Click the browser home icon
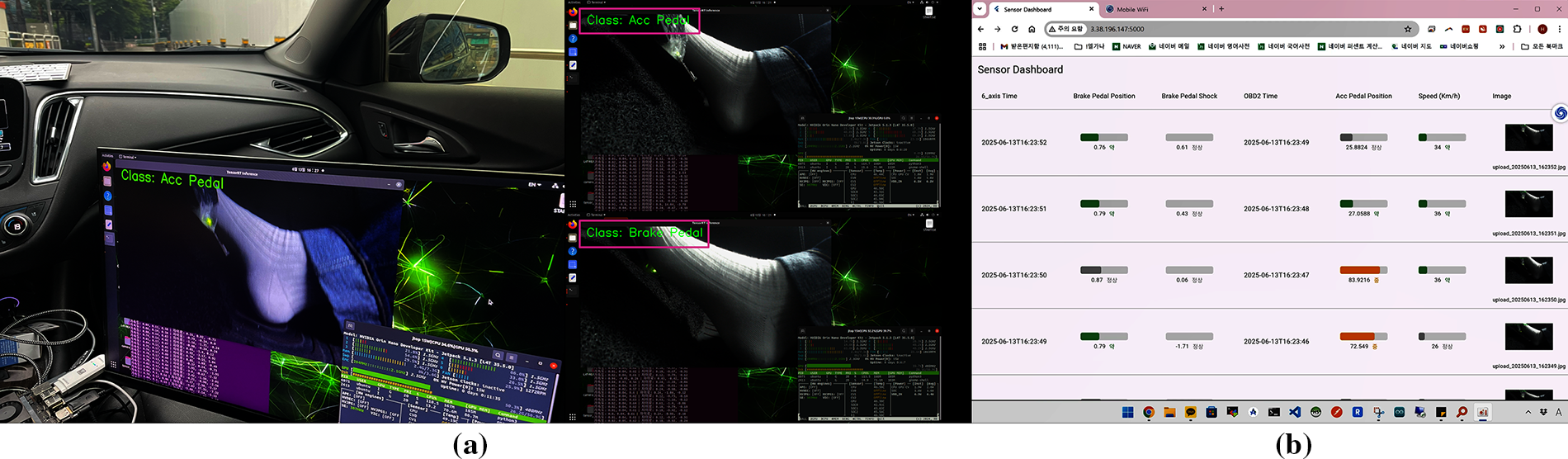1568x459 pixels. 1032,29
